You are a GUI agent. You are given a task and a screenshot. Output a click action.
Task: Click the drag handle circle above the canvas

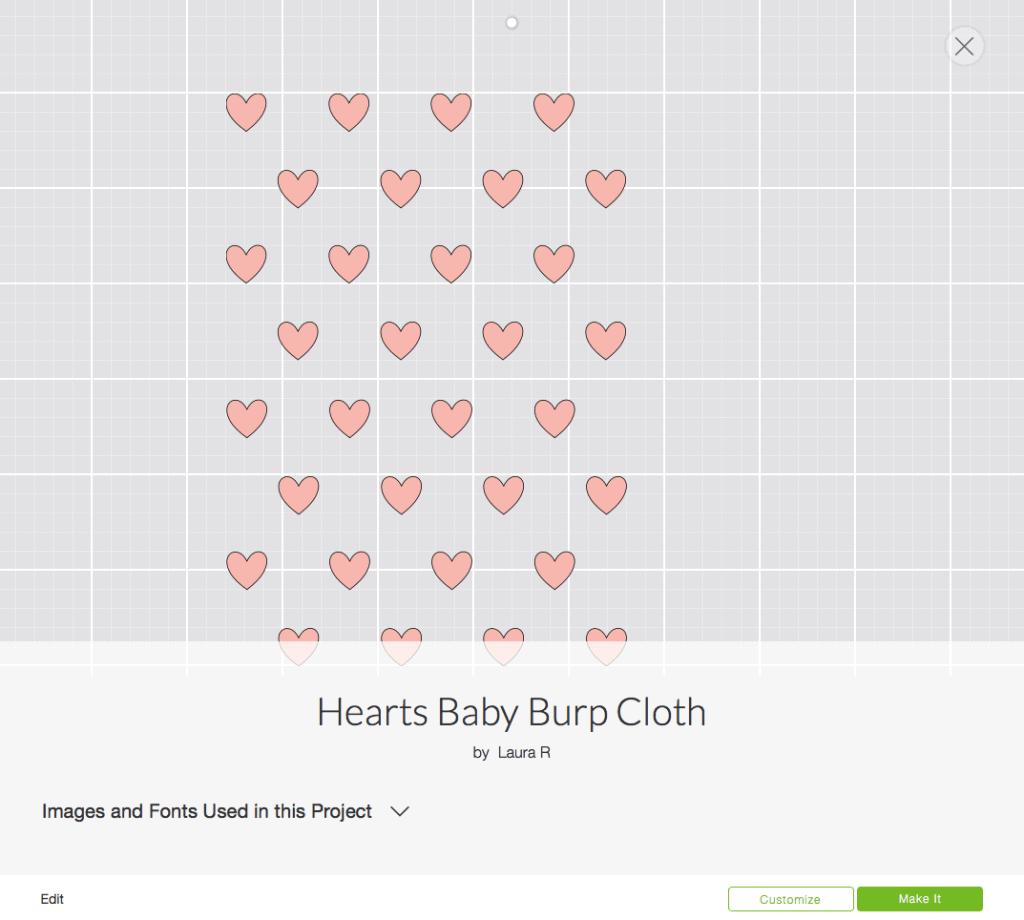[x=511, y=22]
